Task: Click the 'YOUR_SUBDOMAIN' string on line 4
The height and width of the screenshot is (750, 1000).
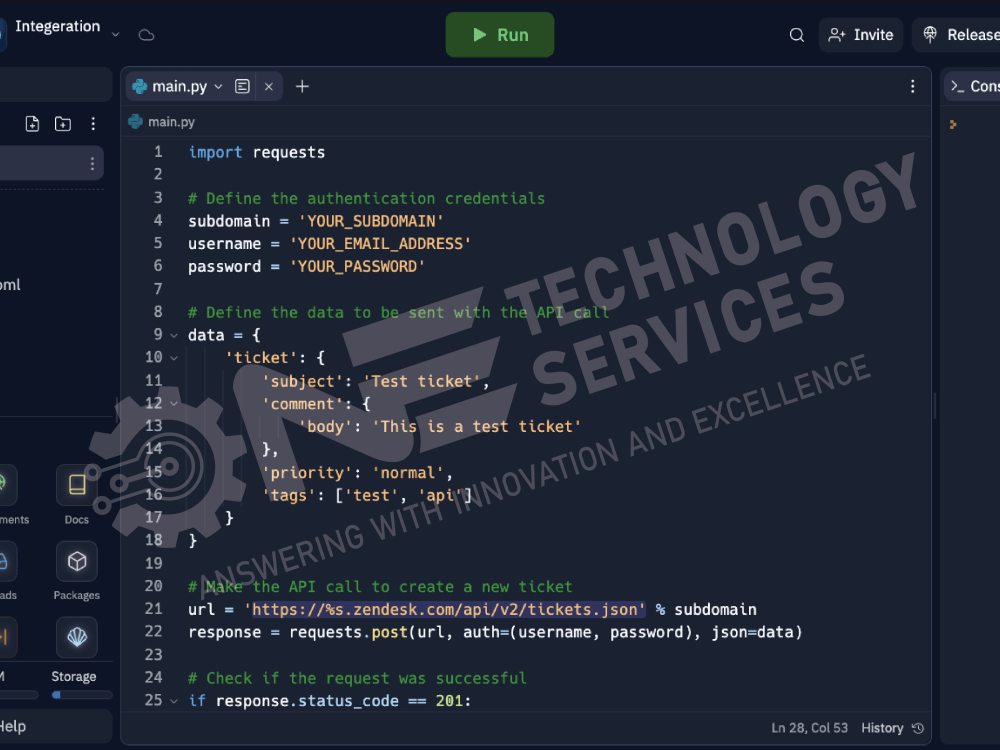Action: coord(371,221)
